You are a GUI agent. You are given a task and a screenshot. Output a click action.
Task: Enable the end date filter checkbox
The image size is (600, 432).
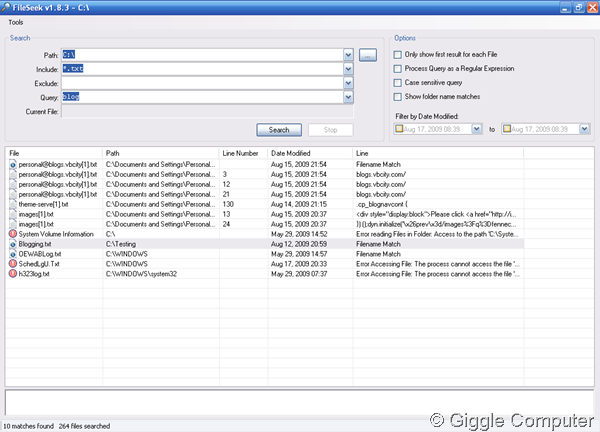pyautogui.click(x=507, y=129)
